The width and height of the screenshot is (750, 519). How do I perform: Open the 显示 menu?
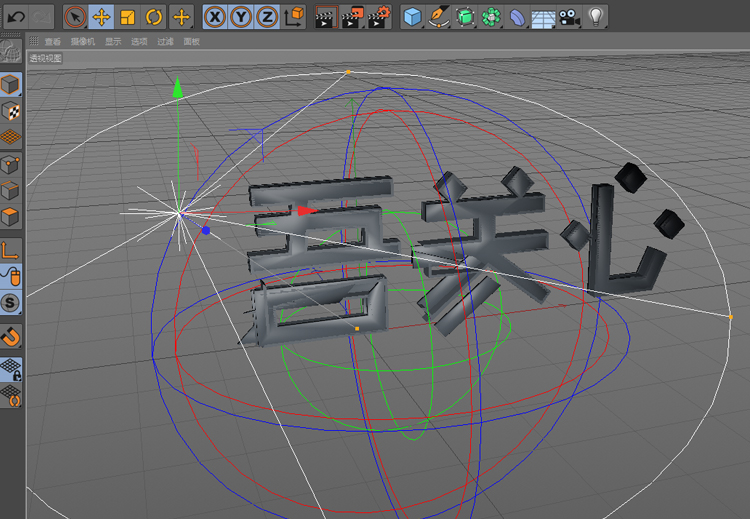(x=113, y=42)
